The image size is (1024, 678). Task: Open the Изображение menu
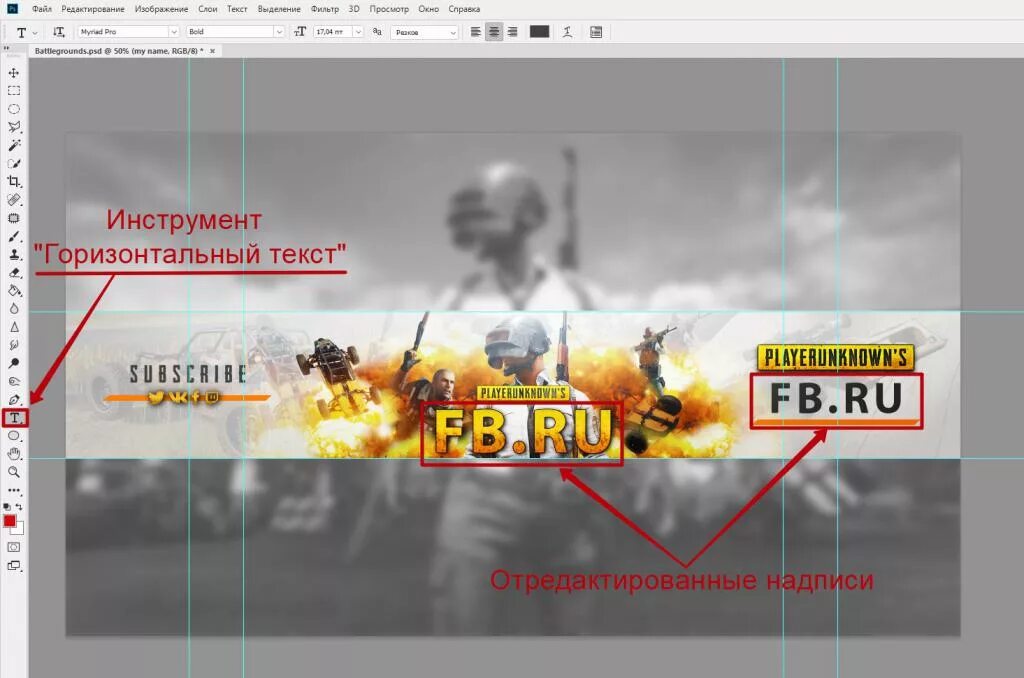click(x=161, y=9)
